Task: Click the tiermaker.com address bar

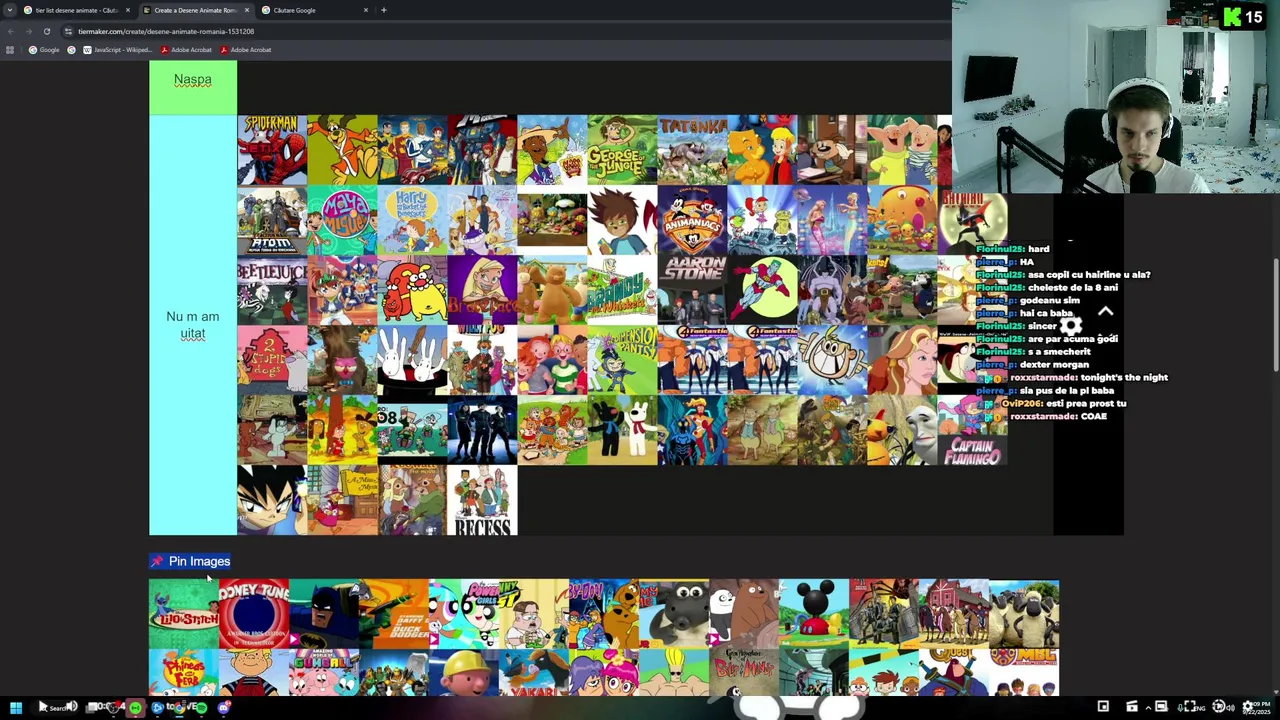Action: [500, 31]
